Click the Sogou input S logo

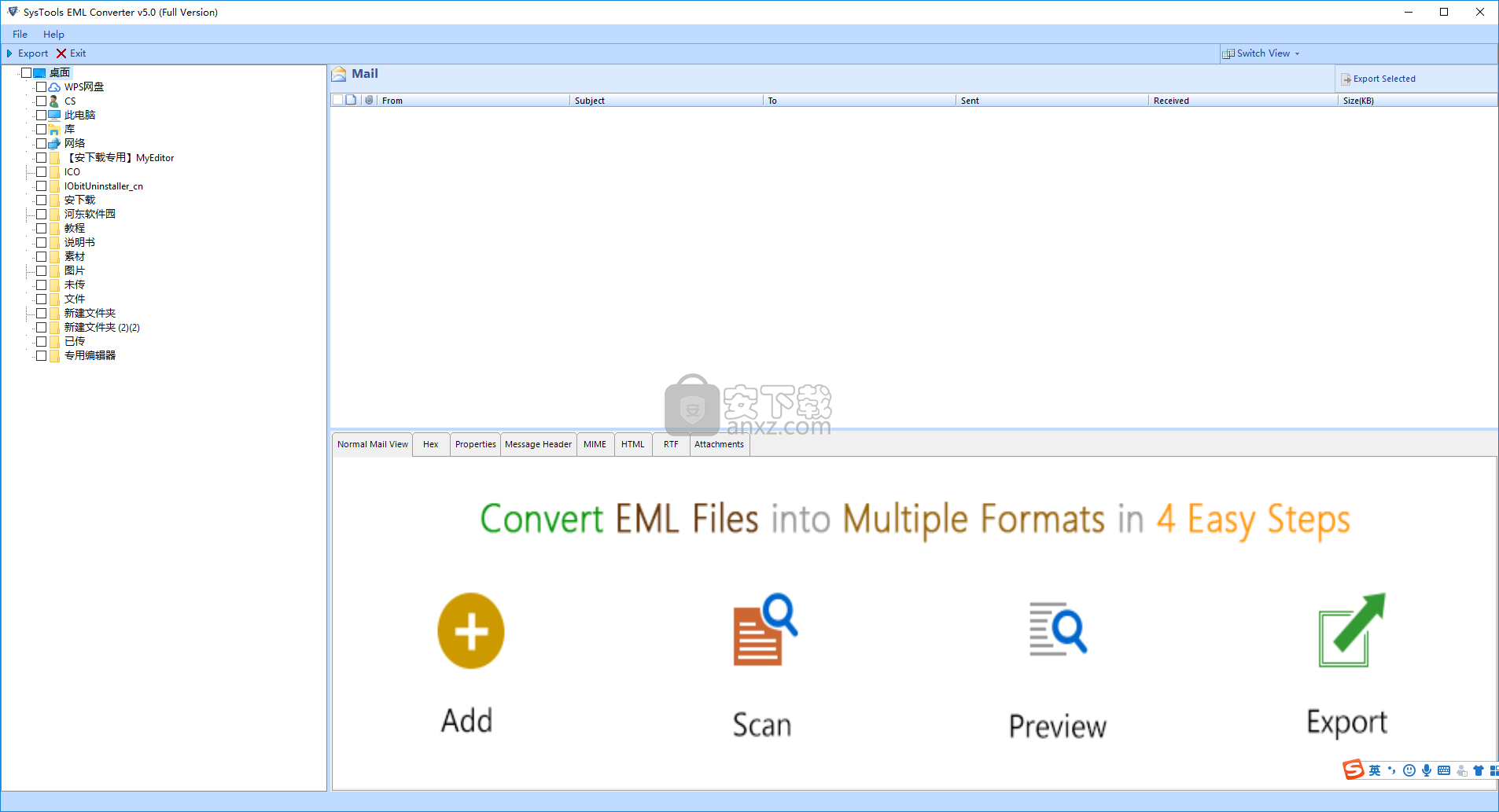point(1354,770)
